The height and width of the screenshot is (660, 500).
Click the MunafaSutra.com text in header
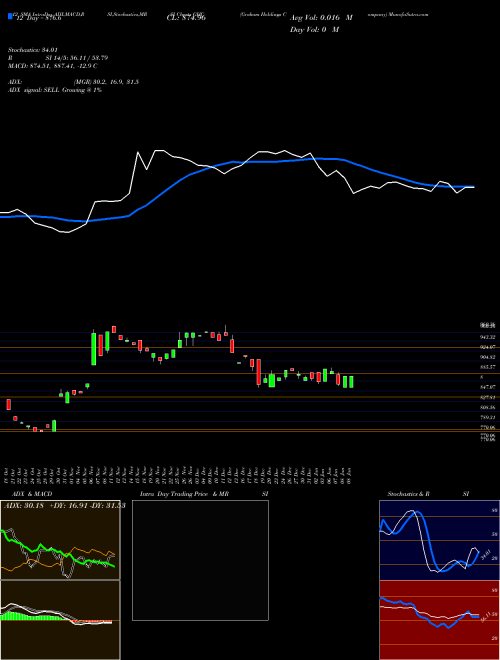(x=407, y=14)
